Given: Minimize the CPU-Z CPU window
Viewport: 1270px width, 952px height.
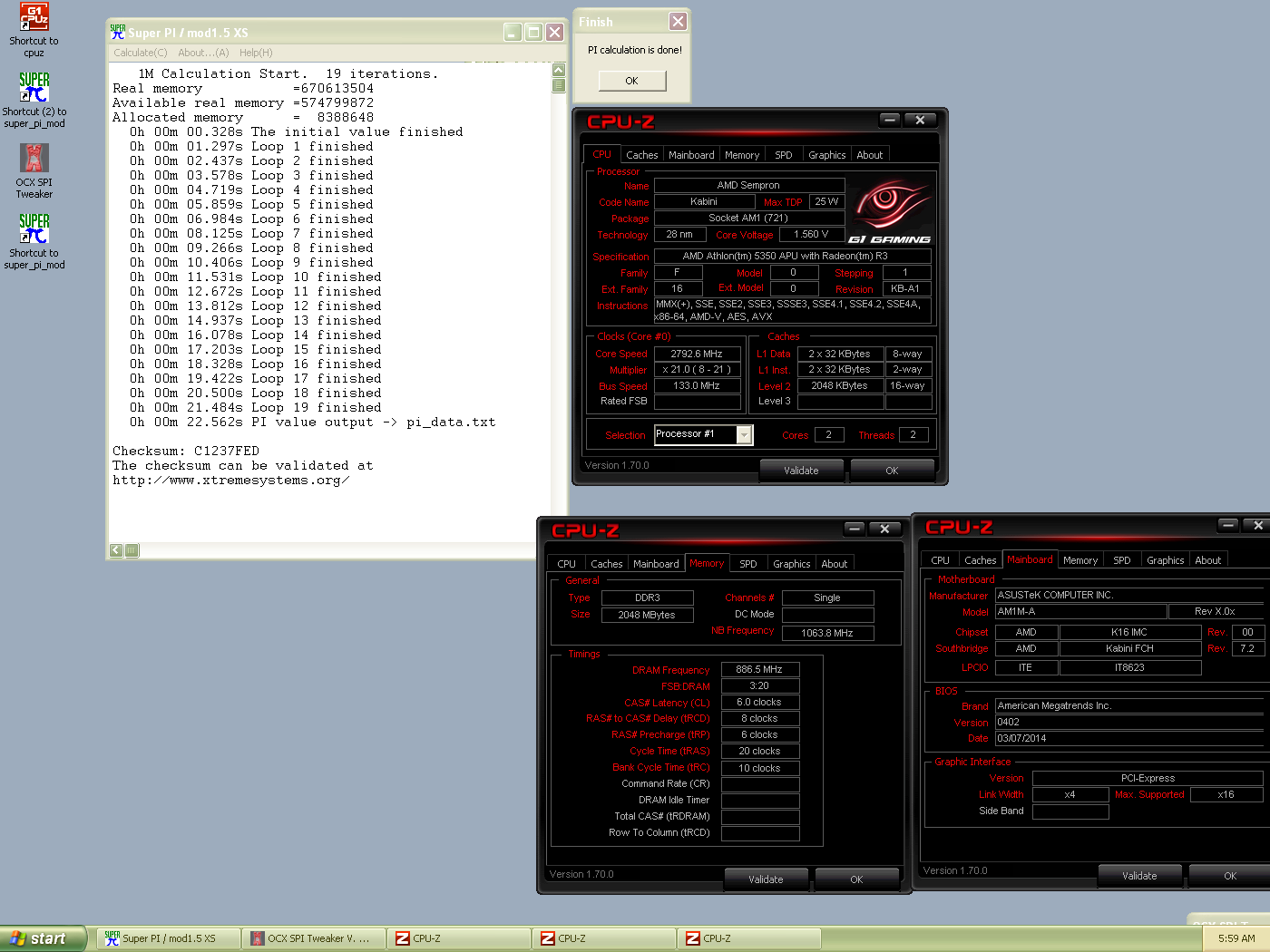Looking at the screenshot, I should (890, 120).
